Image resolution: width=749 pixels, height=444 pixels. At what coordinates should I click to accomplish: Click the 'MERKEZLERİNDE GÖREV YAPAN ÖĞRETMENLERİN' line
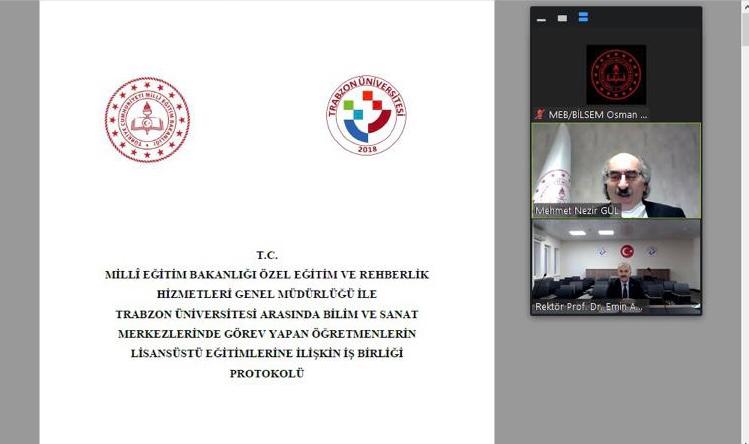click(267, 334)
